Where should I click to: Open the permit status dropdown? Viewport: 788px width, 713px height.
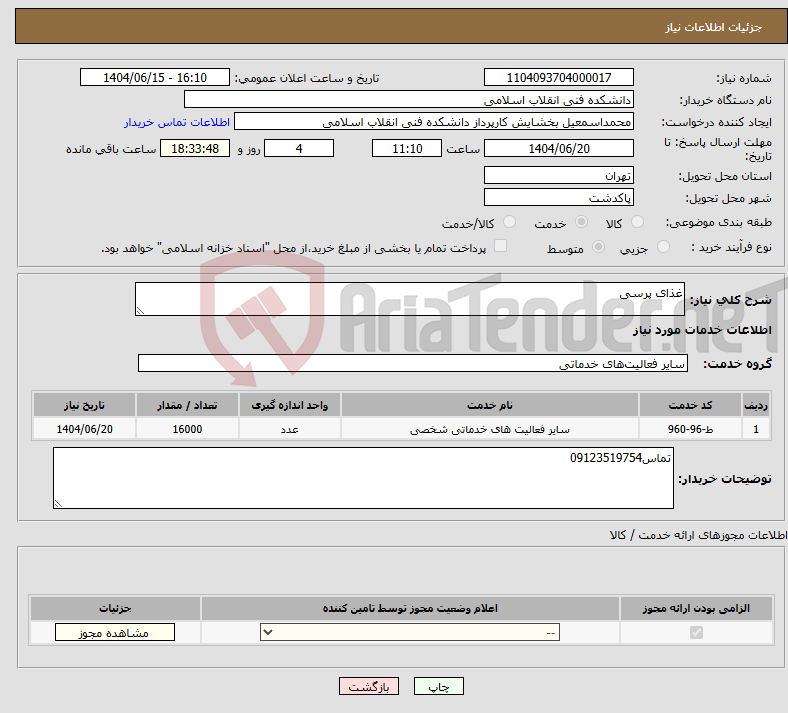[410, 632]
